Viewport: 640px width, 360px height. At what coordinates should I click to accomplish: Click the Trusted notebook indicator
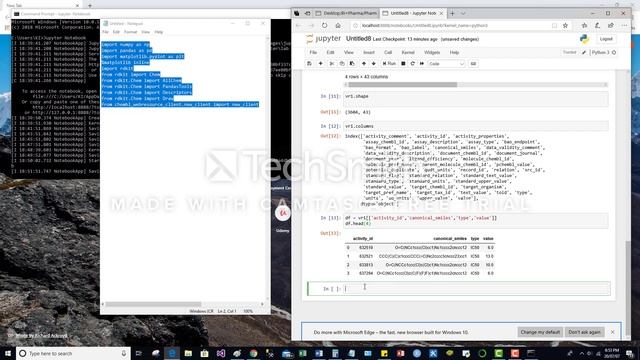coord(569,52)
